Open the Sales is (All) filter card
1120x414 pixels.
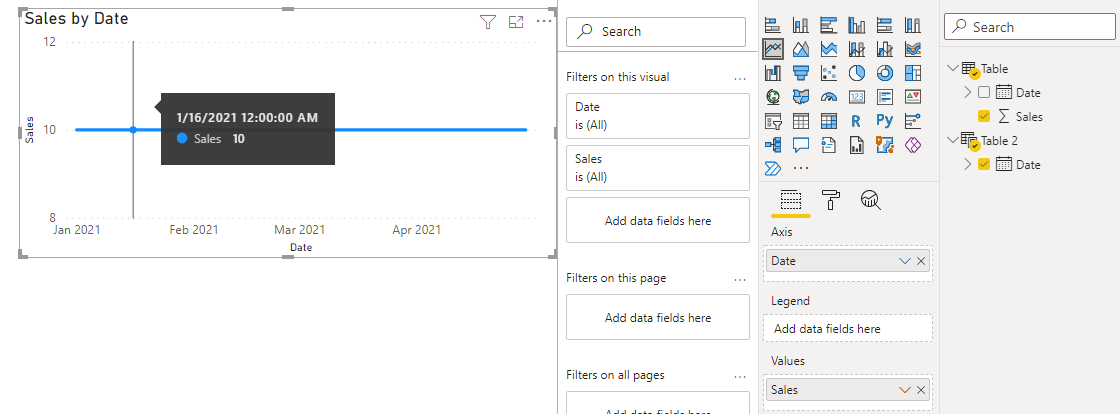pos(658,168)
